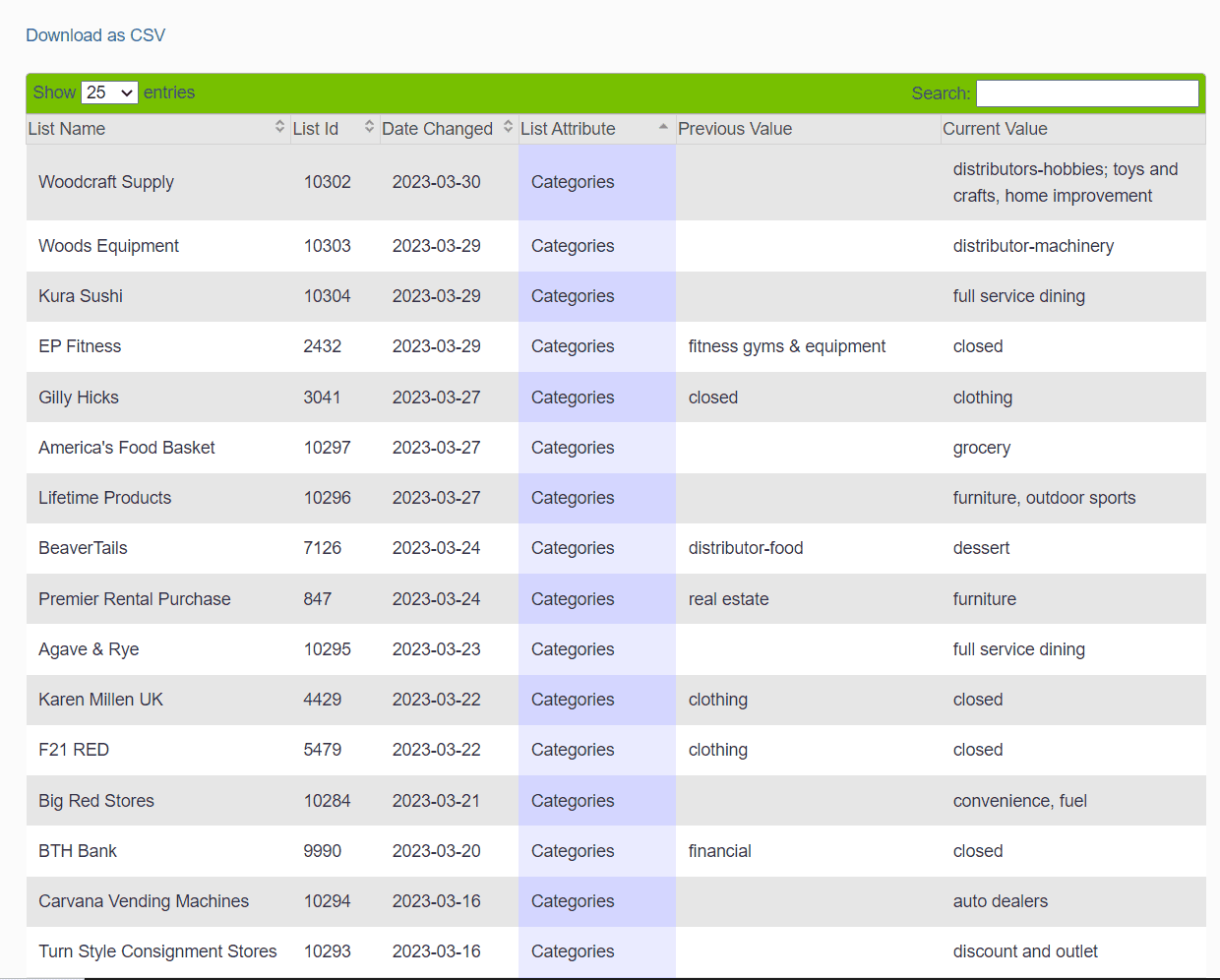The width and height of the screenshot is (1220, 980).
Task: Select the Woods Equipment list name
Action: click(x=108, y=246)
